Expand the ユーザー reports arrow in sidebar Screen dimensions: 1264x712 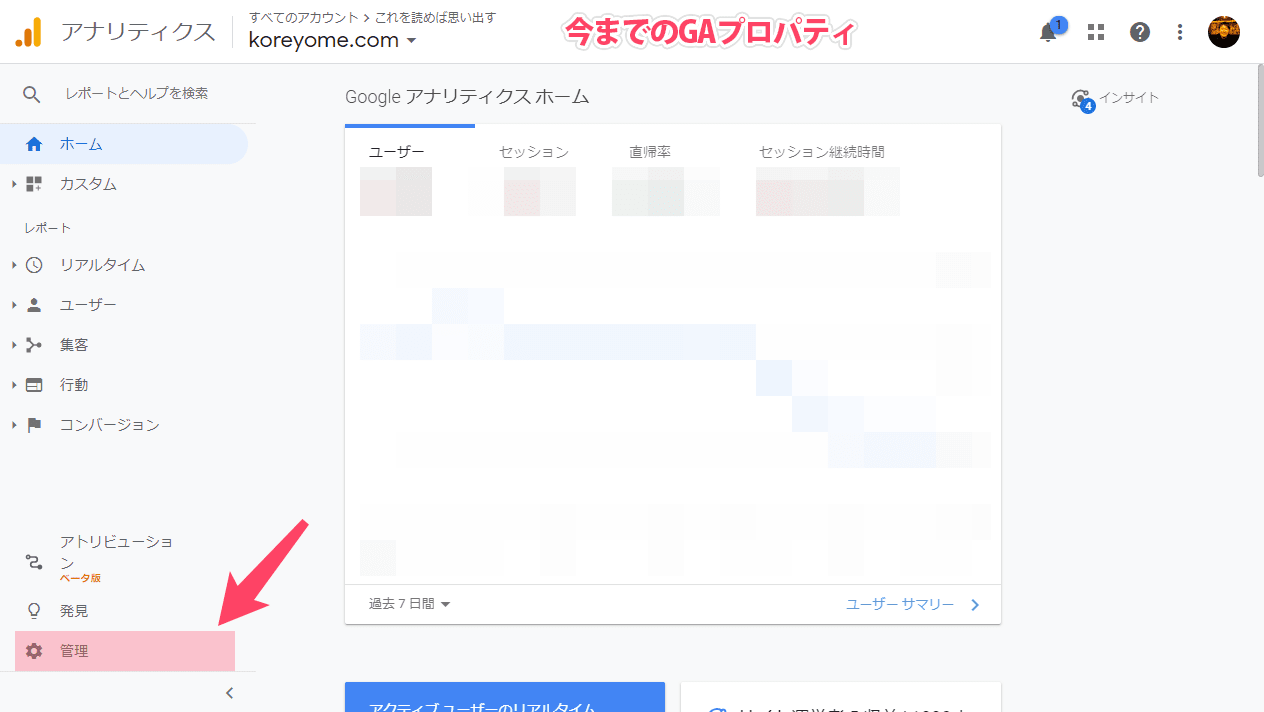(x=14, y=305)
